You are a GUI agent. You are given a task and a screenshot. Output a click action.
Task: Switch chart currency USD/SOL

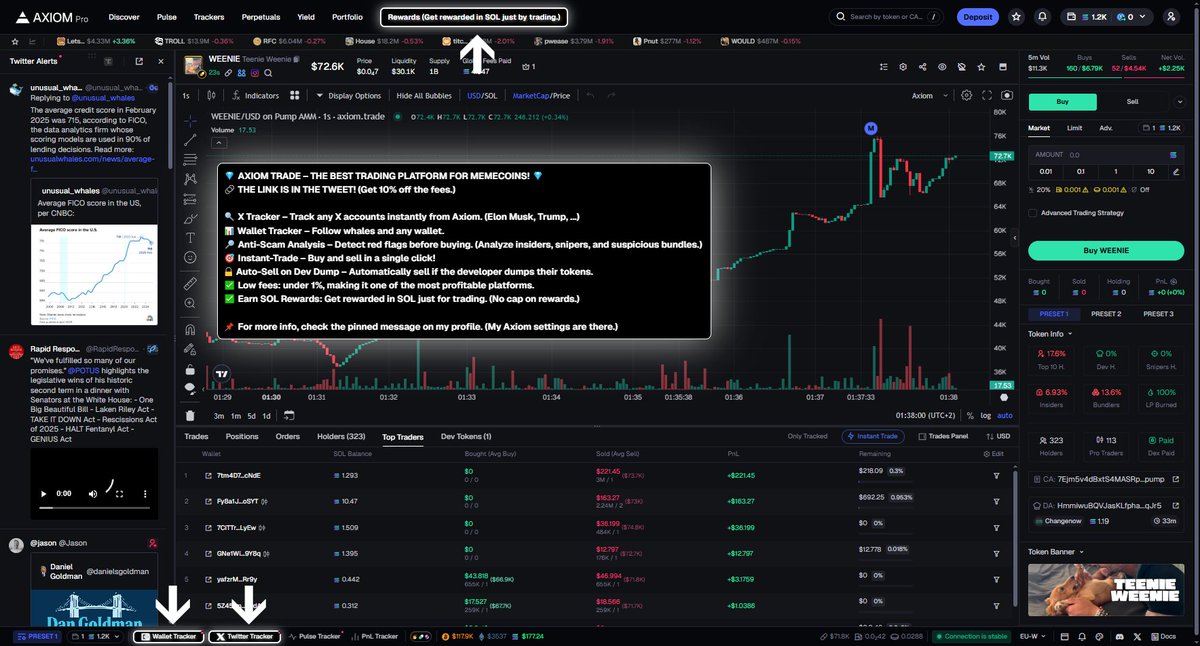[482, 96]
